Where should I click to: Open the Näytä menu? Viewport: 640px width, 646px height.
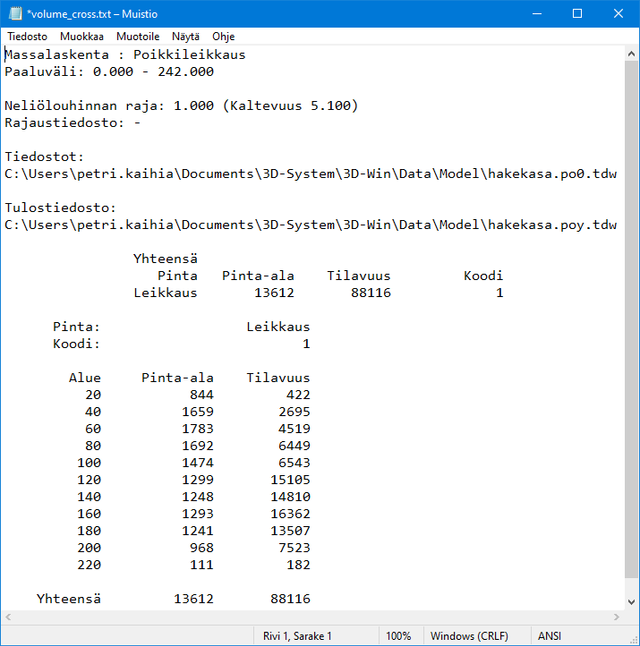(186, 36)
